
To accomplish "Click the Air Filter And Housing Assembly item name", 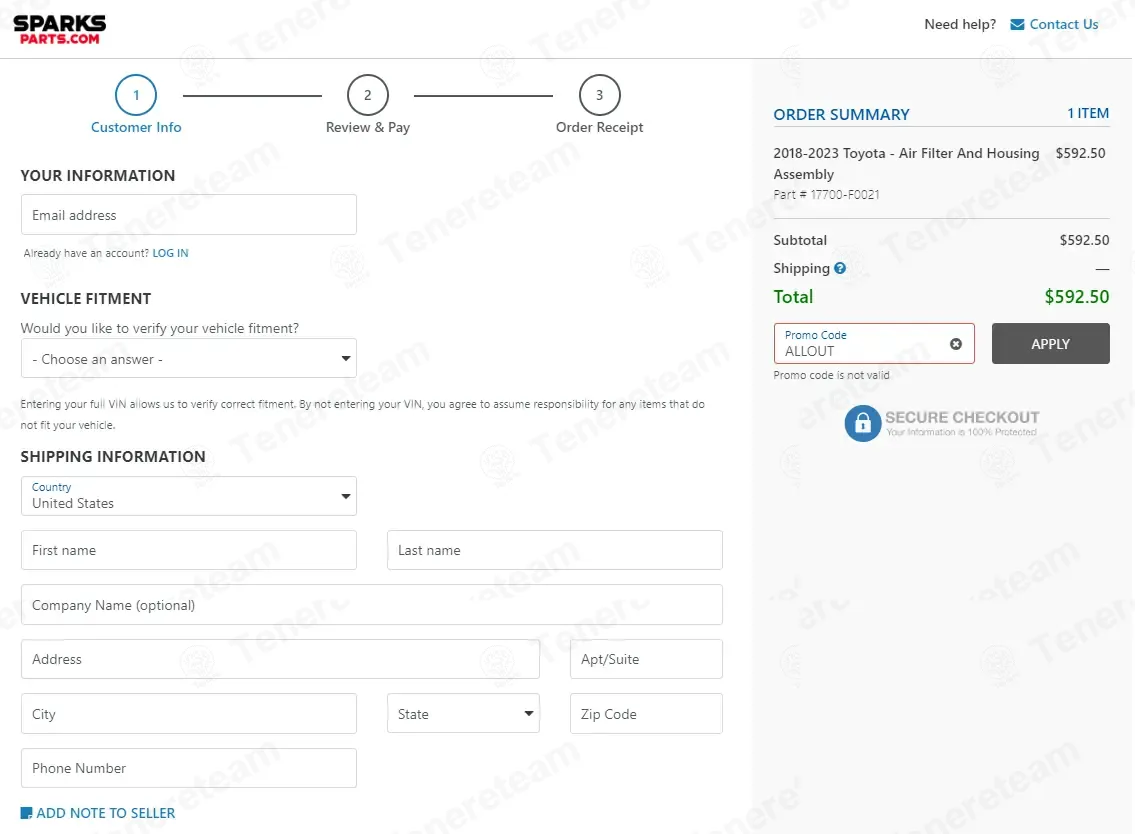I will (x=906, y=164).
